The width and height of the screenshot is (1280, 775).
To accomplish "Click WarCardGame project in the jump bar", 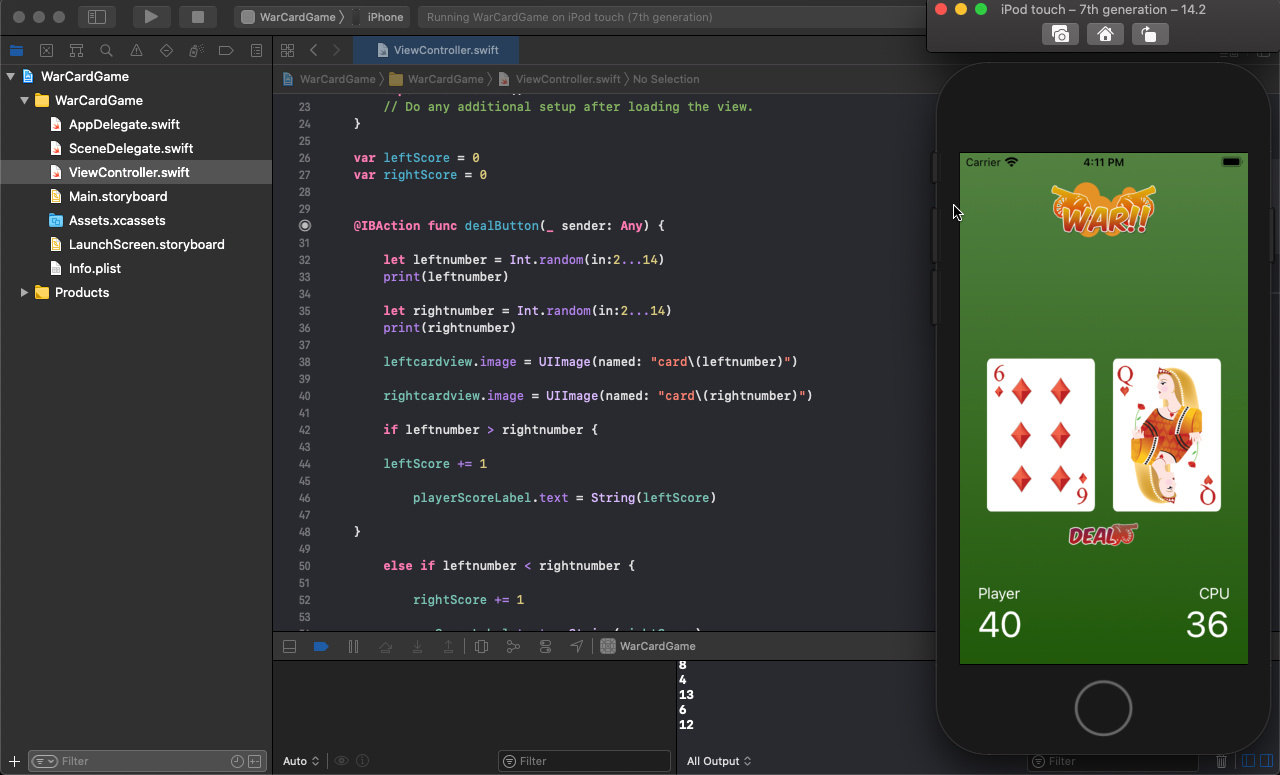I will (329, 79).
